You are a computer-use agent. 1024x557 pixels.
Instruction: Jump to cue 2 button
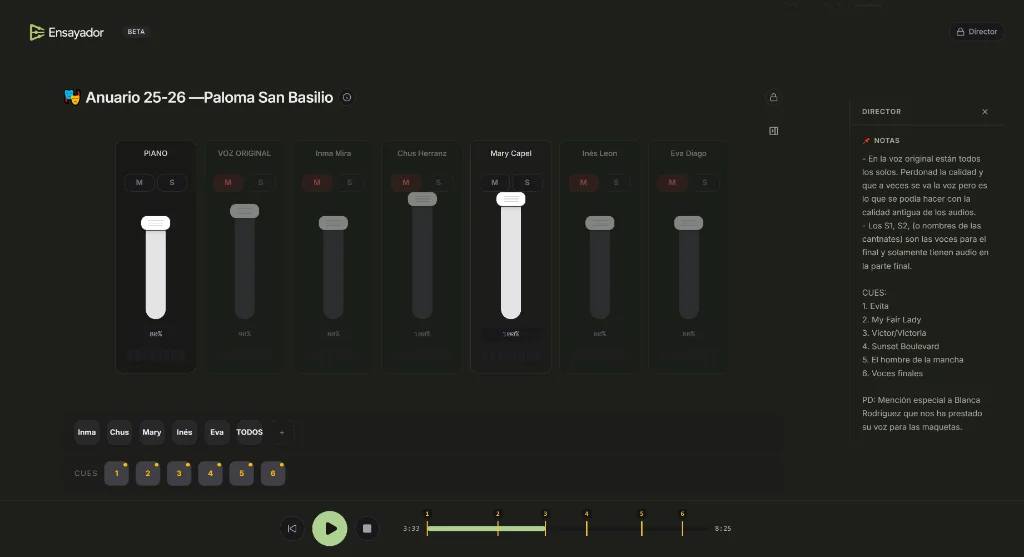148,473
